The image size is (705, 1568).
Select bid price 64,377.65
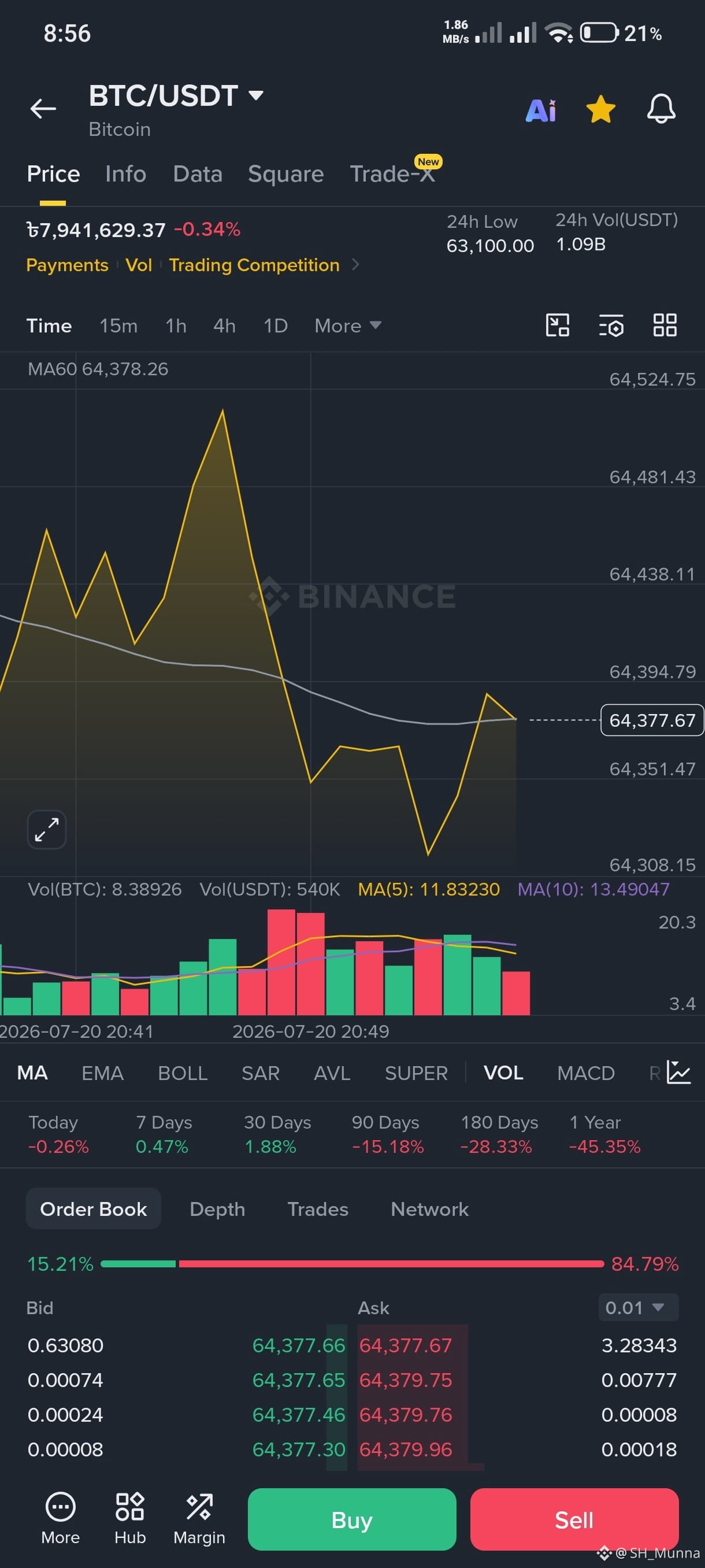[x=299, y=1380]
